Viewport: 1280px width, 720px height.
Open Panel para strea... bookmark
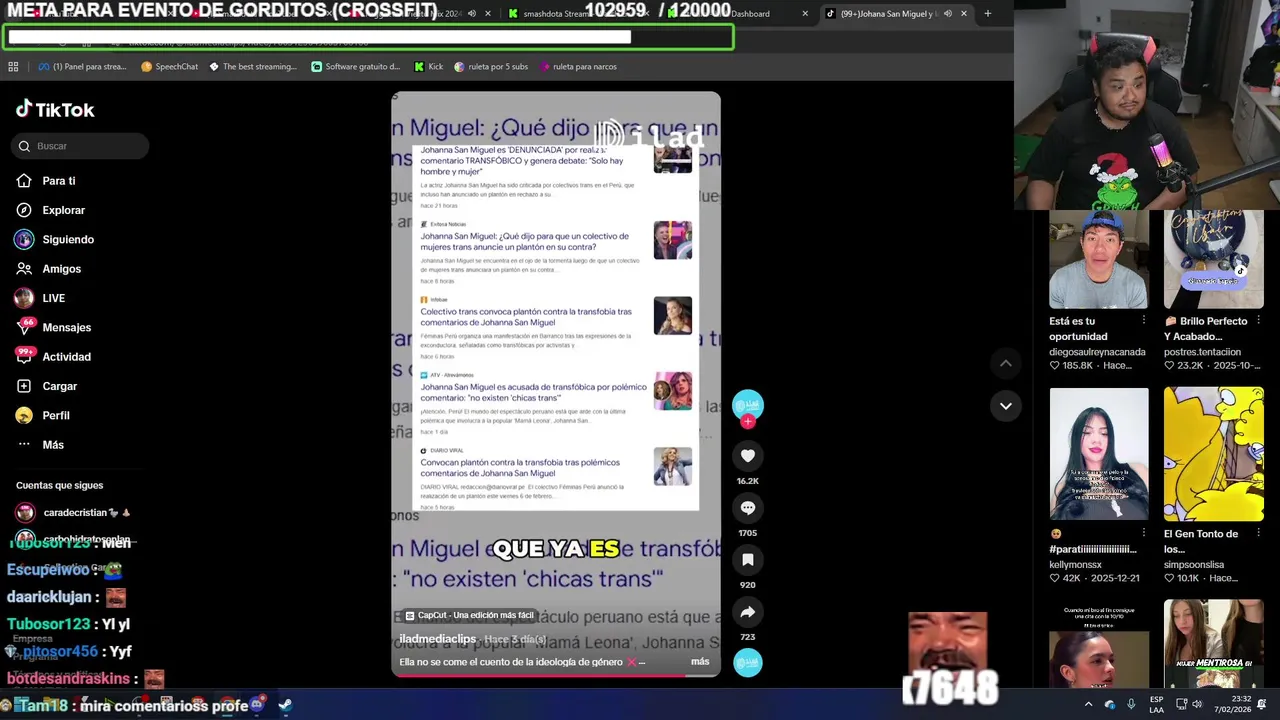point(82,67)
